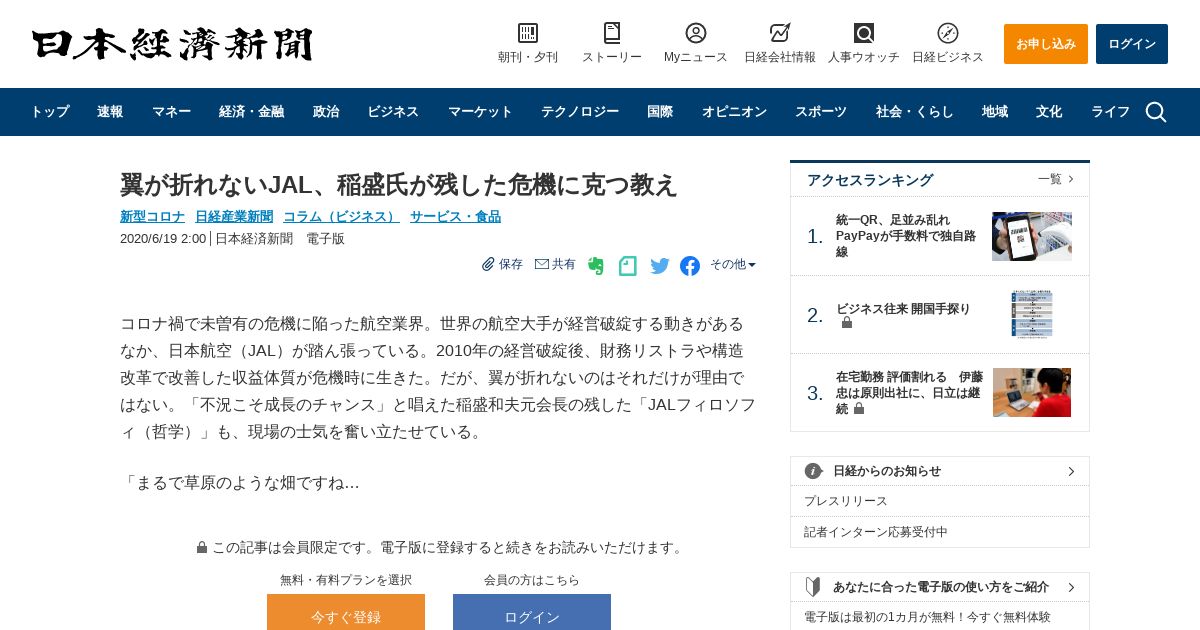
Task: Open the ビジネス navigation tab
Action: click(393, 112)
